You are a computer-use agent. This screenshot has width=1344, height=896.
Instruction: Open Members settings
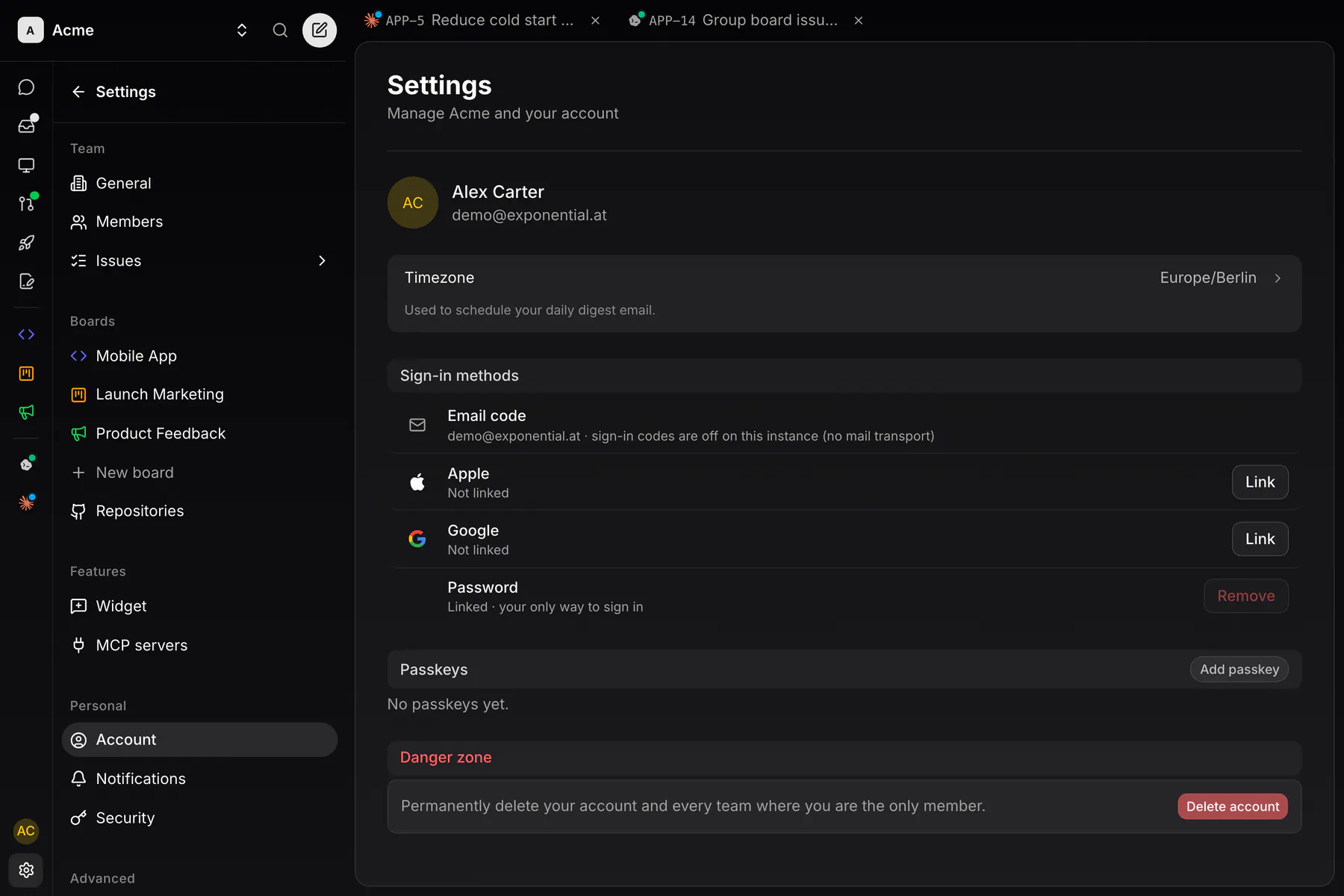point(199,222)
